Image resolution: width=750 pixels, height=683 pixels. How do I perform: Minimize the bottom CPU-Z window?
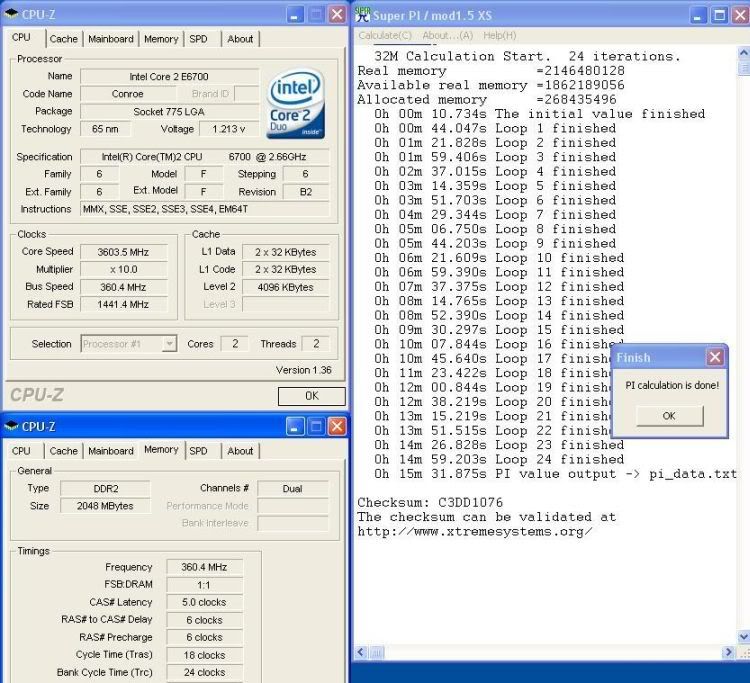point(294,426)
